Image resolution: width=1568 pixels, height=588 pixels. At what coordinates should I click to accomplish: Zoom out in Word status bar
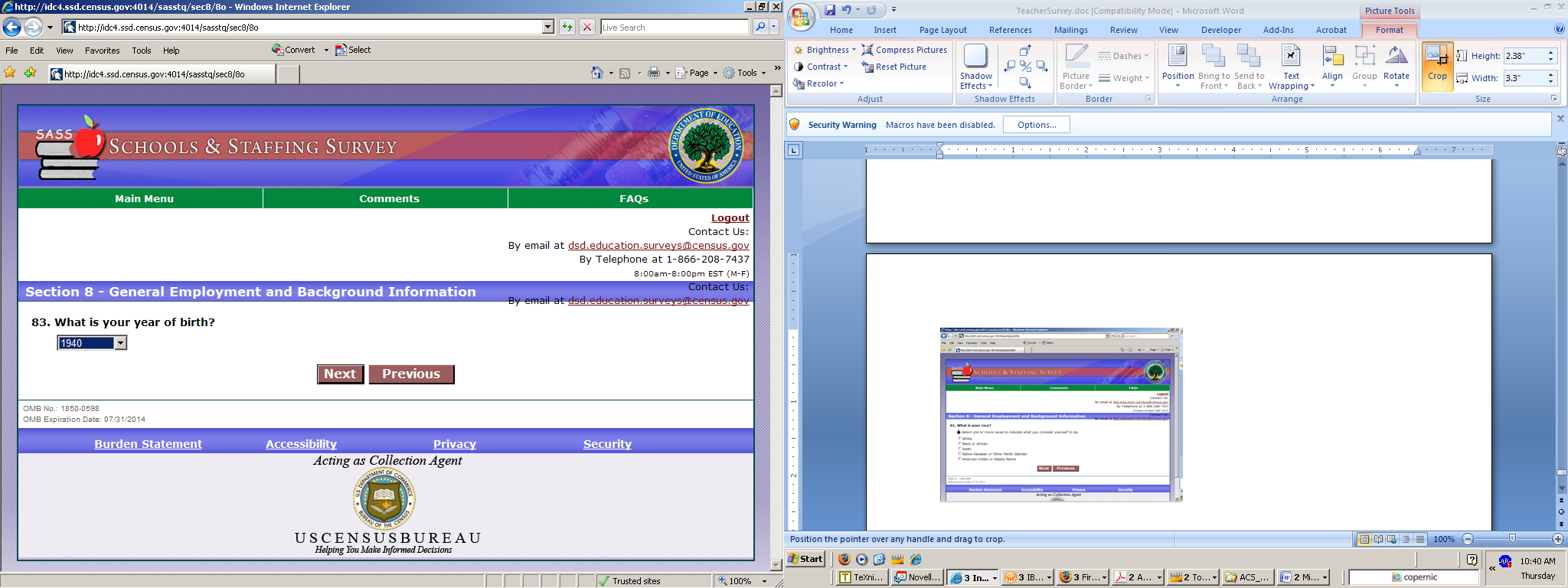pos(1468,539)
